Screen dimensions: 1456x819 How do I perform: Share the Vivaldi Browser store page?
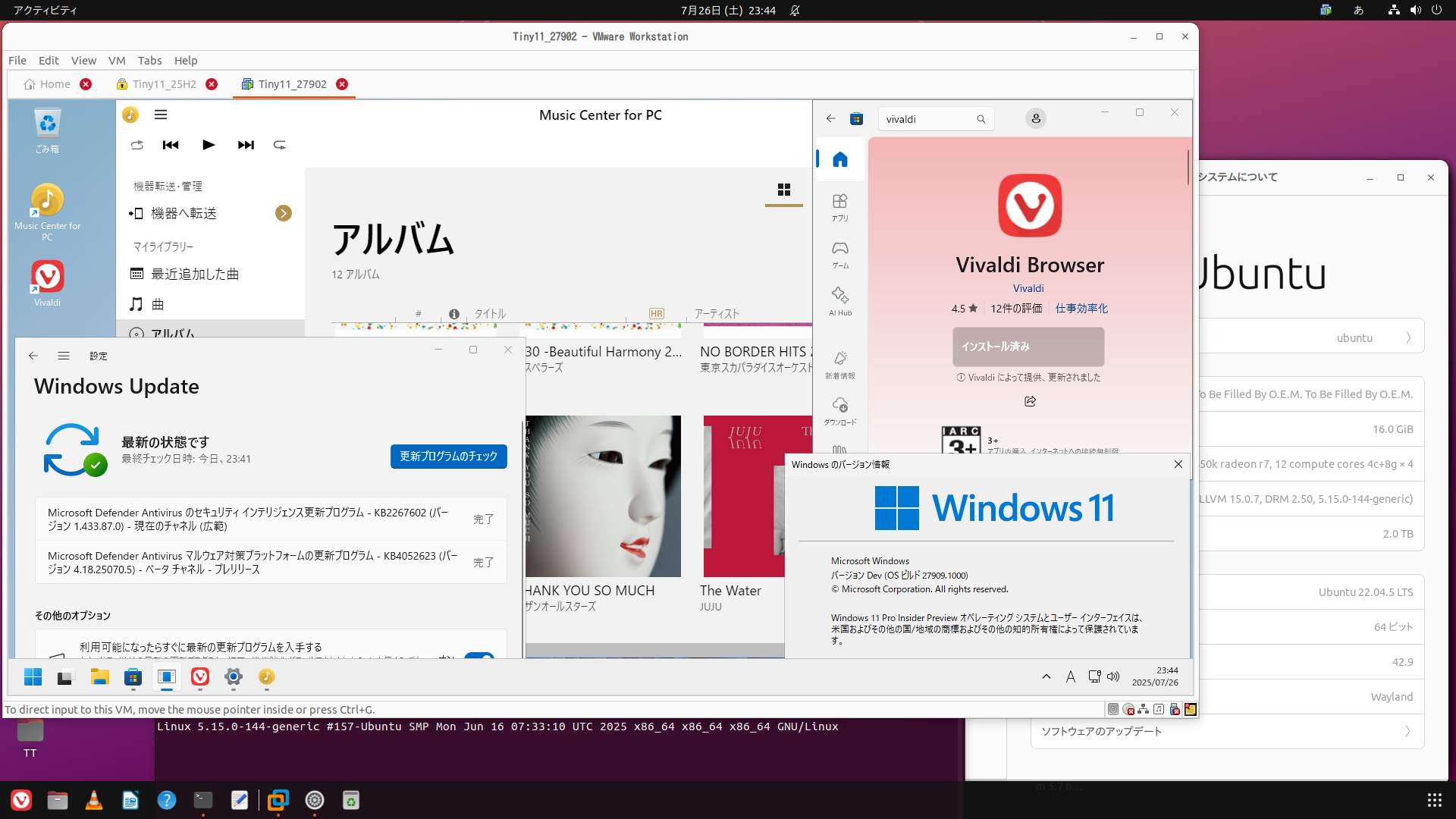coord(1030,401)
